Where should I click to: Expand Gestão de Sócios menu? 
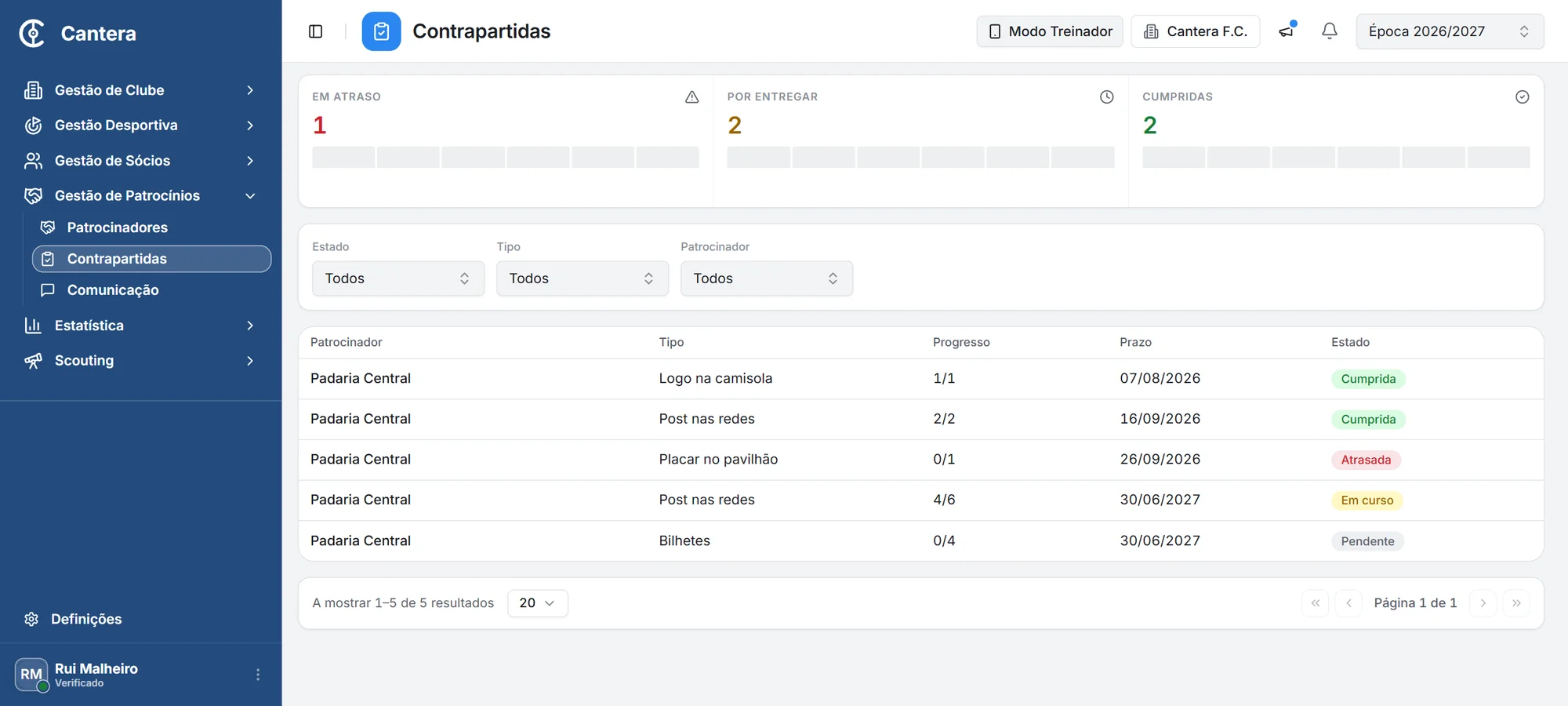140,161
